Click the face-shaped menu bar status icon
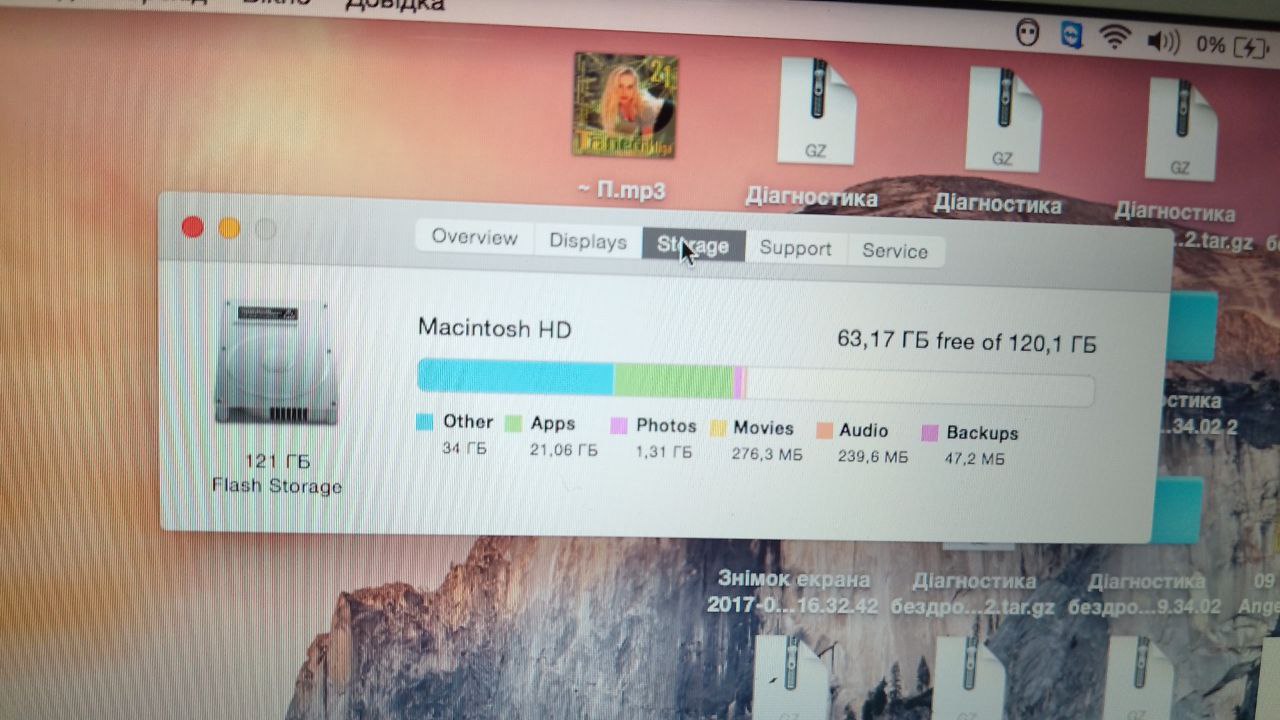 [1028, 35]
